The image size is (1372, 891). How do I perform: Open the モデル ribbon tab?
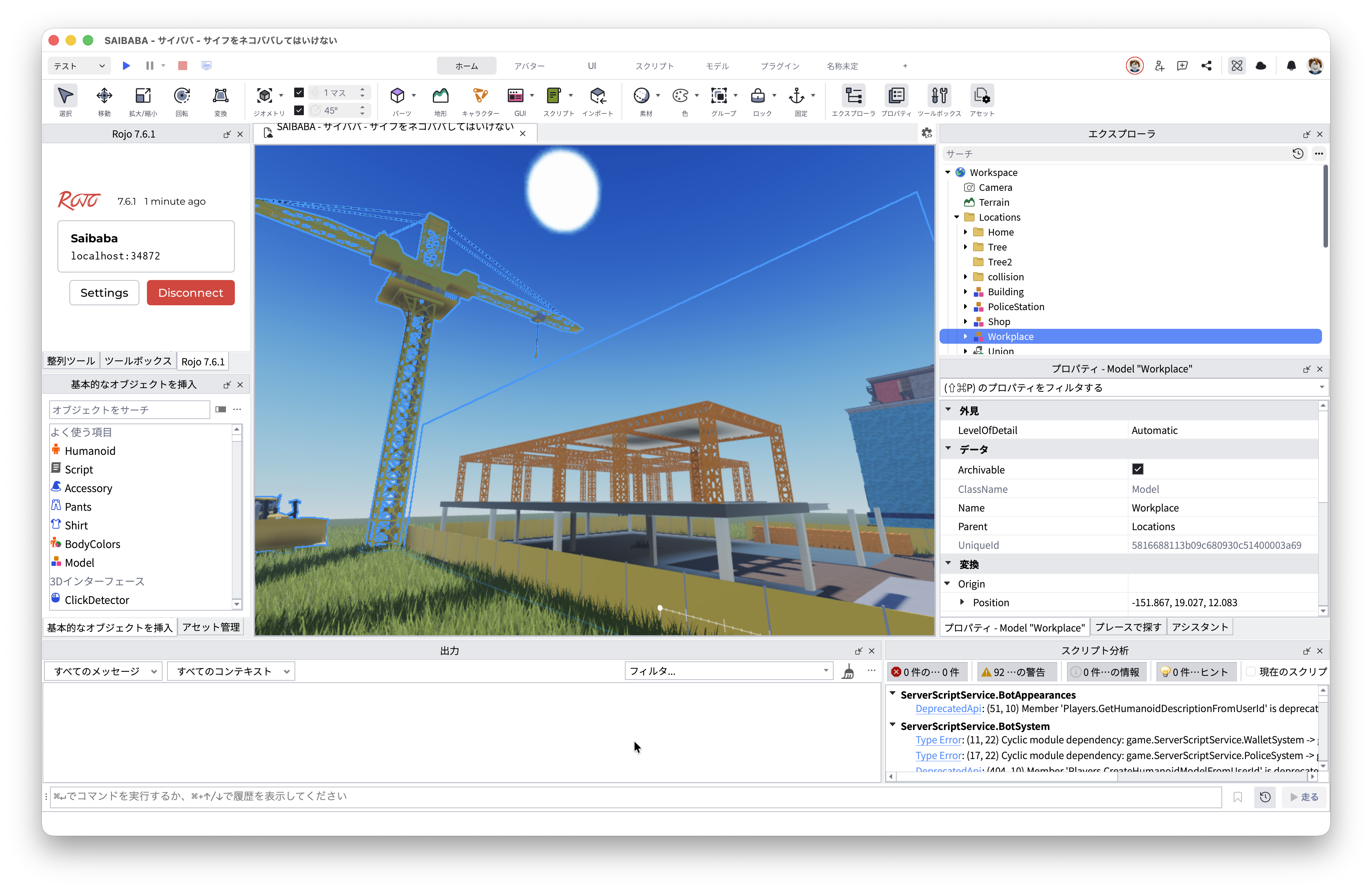tap(717, 66)
